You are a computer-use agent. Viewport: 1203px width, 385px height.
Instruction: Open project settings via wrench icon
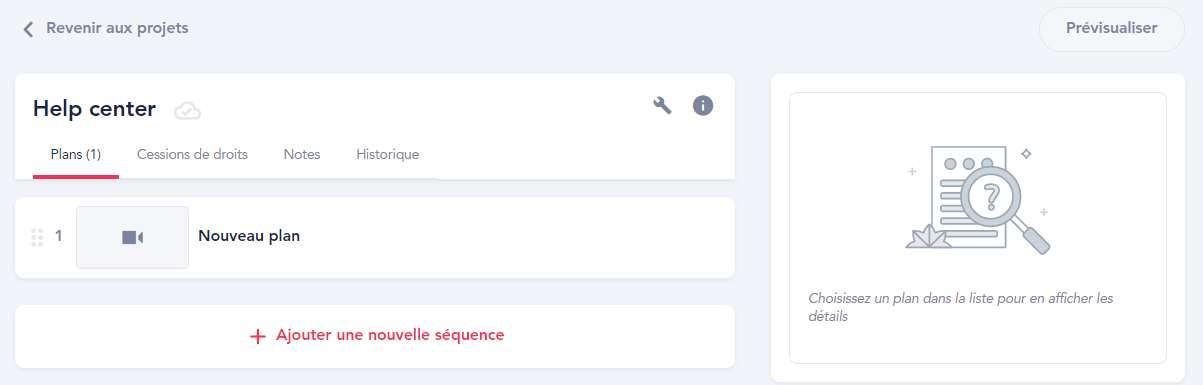point(662,106)
